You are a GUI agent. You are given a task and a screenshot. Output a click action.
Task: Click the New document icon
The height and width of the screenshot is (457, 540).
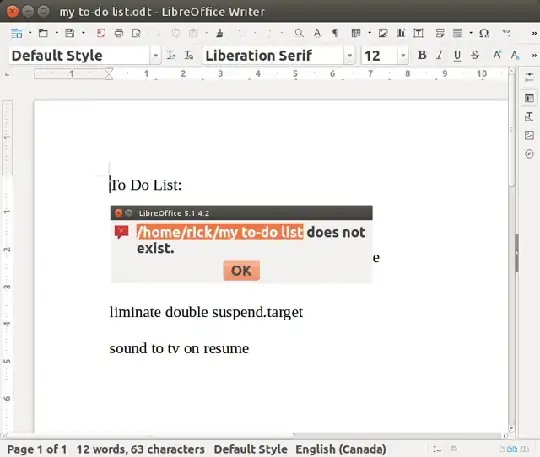[x=16, y=33]
